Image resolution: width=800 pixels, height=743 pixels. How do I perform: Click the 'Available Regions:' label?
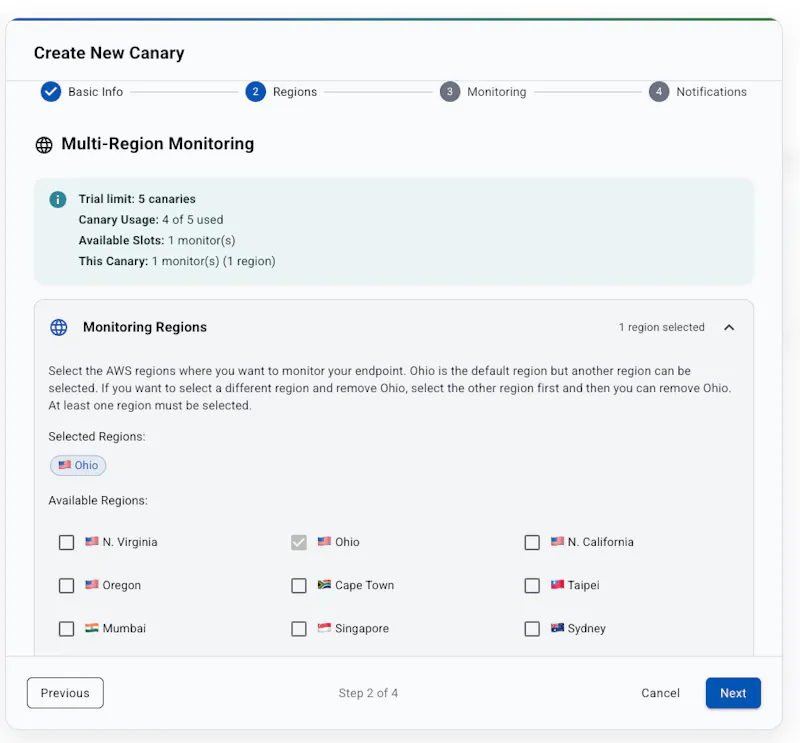[98, 501]
